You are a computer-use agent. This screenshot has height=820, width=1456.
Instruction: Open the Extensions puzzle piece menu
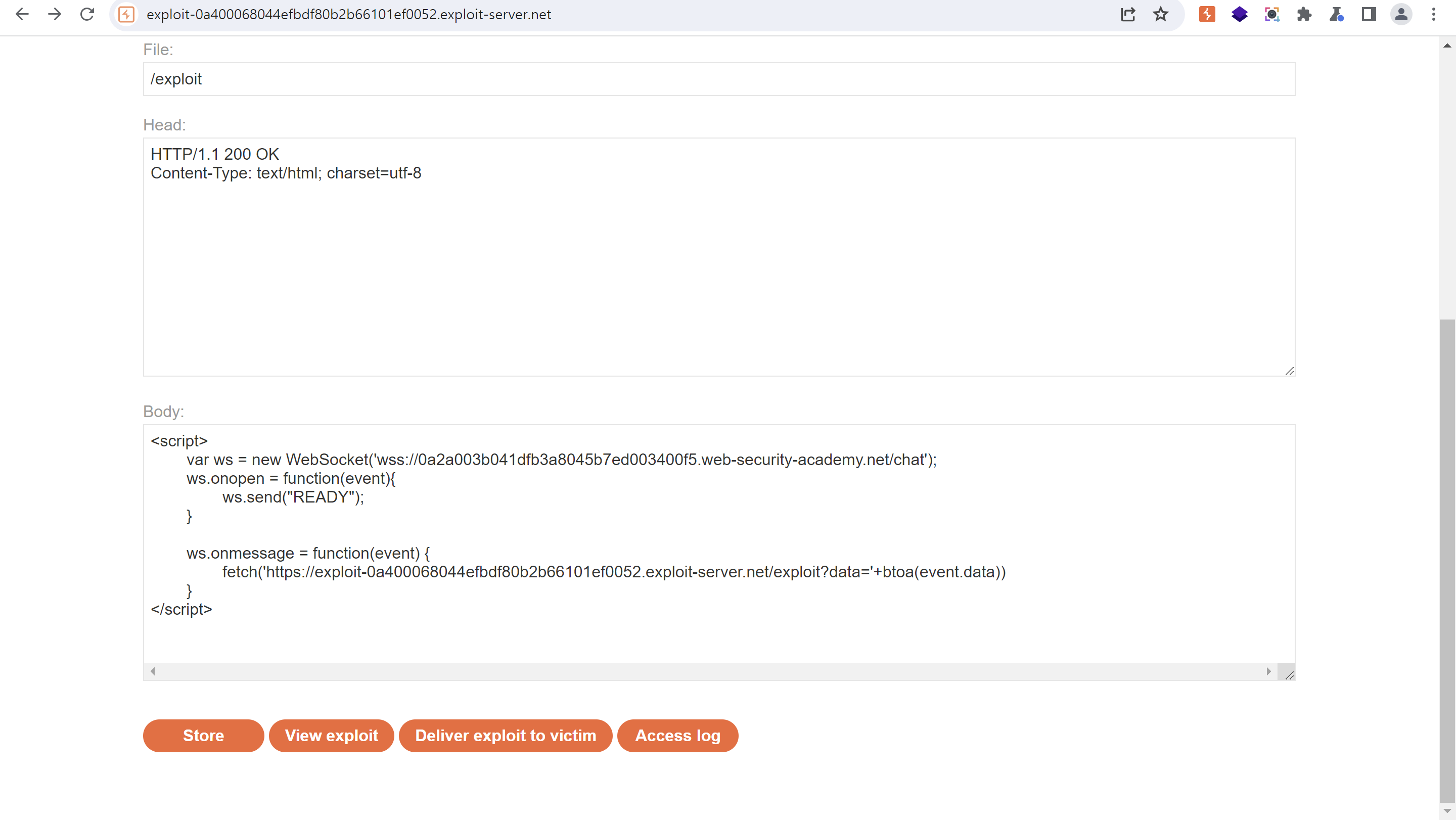tap(1304, 14)
